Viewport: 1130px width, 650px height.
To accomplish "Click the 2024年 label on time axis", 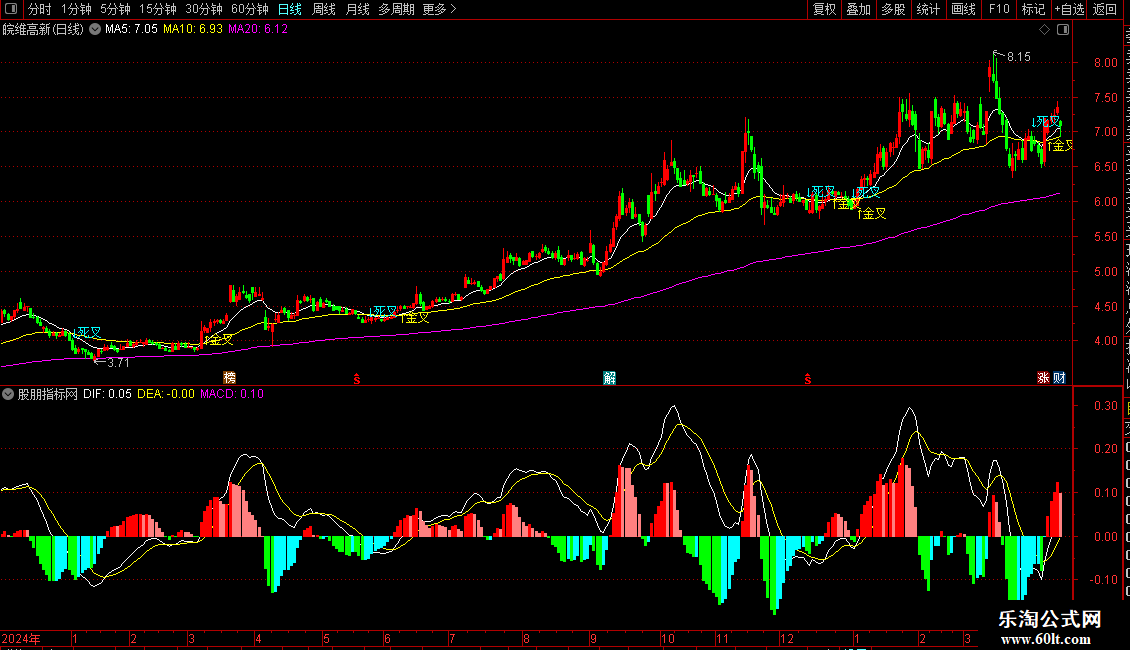I will [x=21, y=638].
